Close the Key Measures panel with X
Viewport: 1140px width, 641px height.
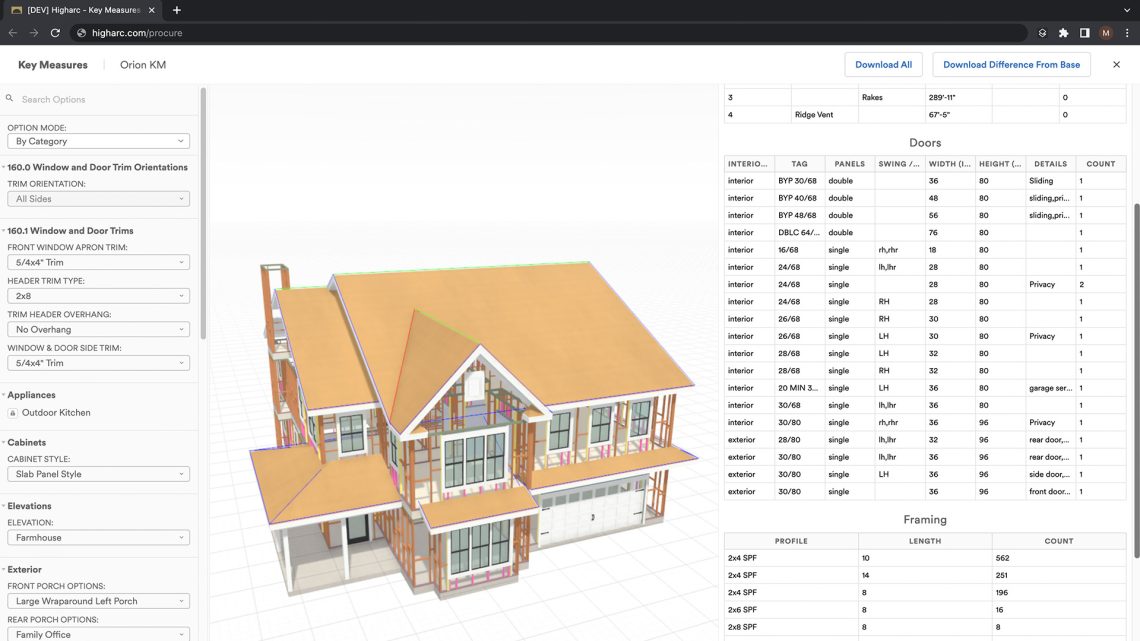[x=1116, y=65]
